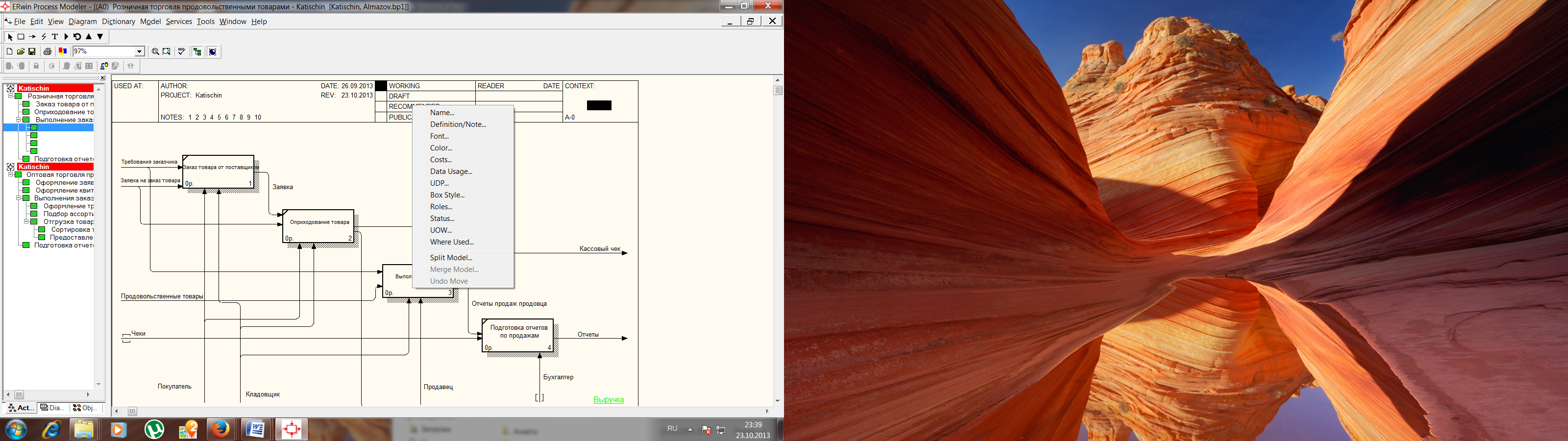This screenshot has height=441, width=1568.
Task: Choose Split Model... in the context menu
Action: point(463,258)
